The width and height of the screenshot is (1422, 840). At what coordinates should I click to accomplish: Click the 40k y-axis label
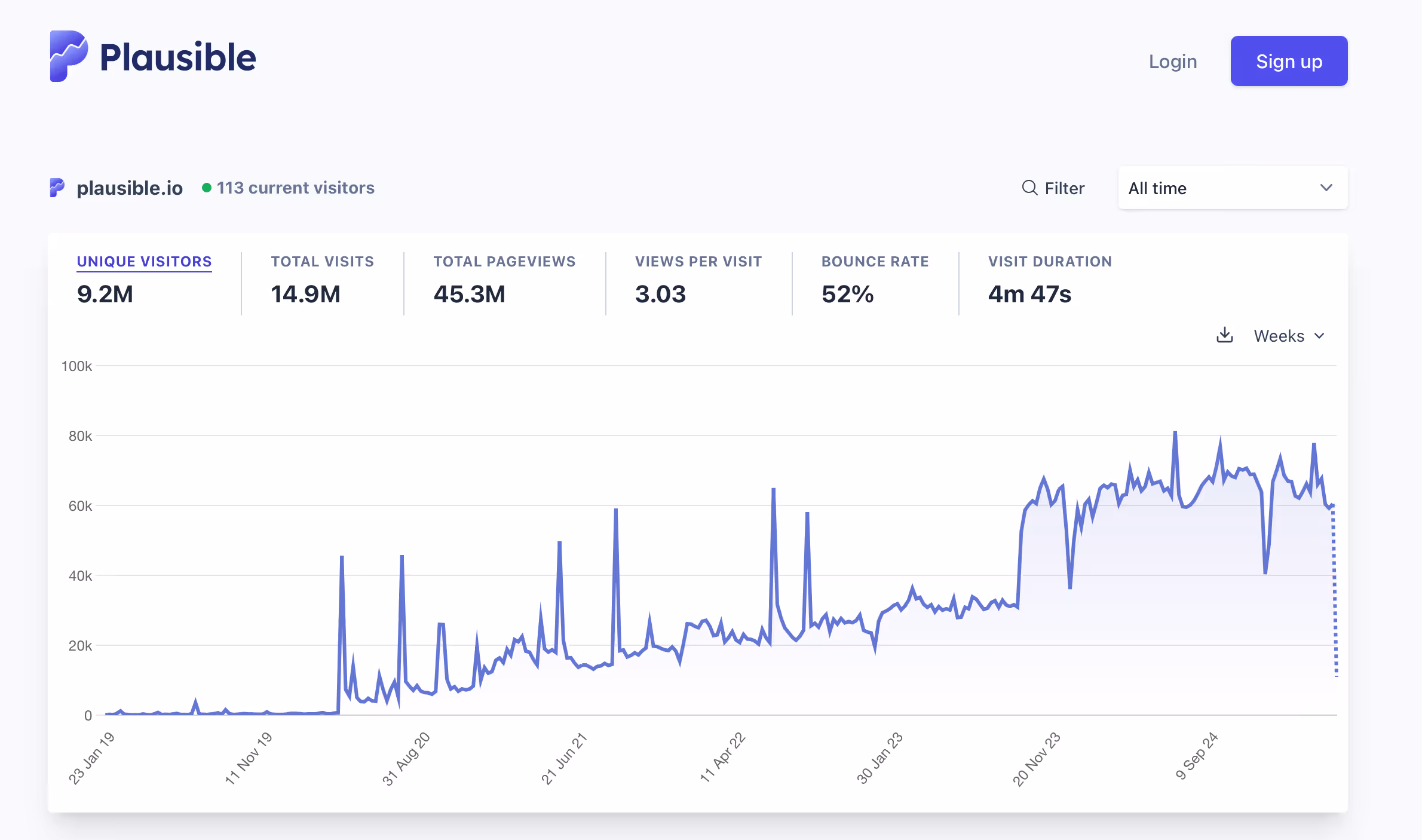[80, 576]
